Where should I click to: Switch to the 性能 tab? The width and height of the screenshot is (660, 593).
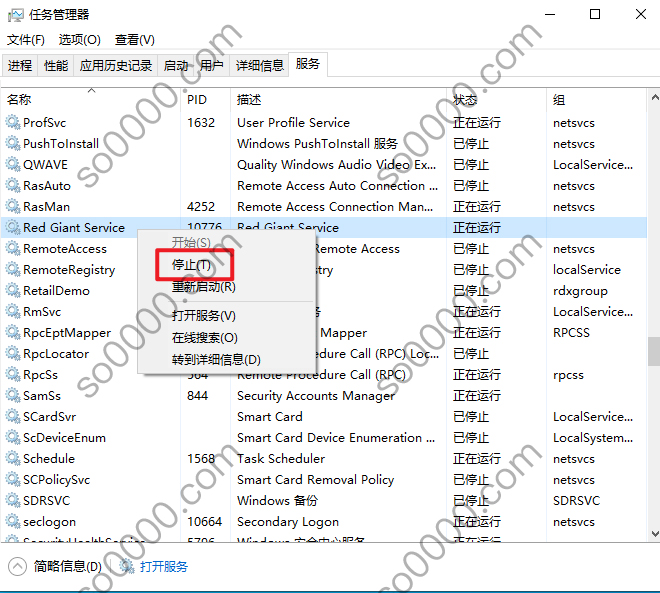pos(56,66)
